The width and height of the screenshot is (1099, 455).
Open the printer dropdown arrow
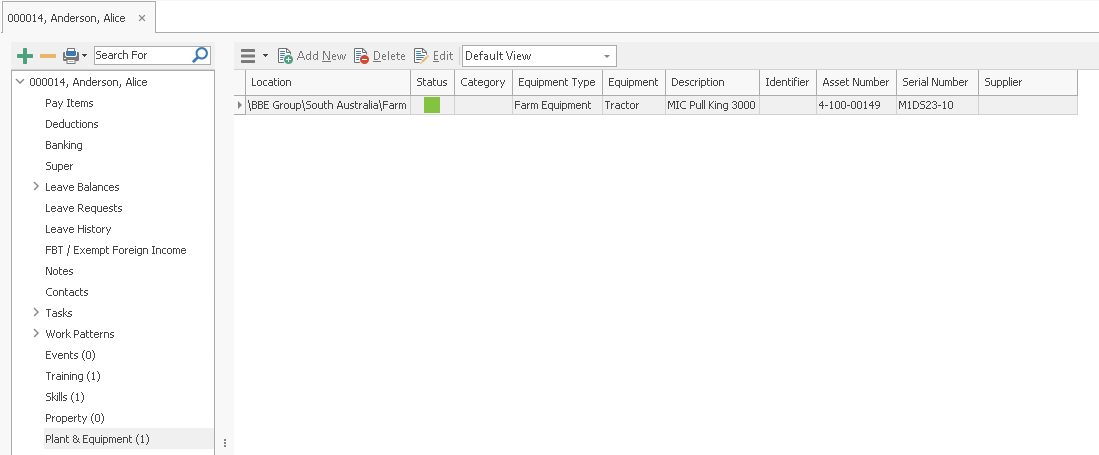click(x=85, y=56)
